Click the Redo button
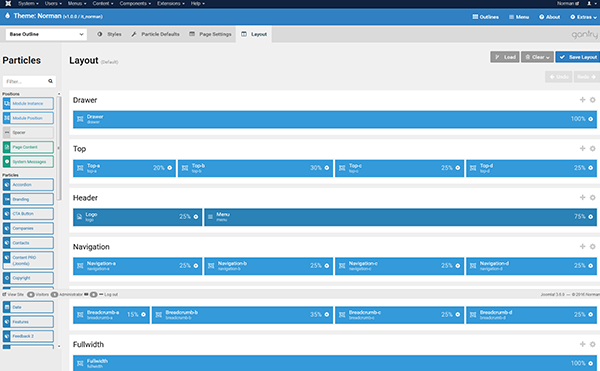The image size is (600, 371). 587,77
